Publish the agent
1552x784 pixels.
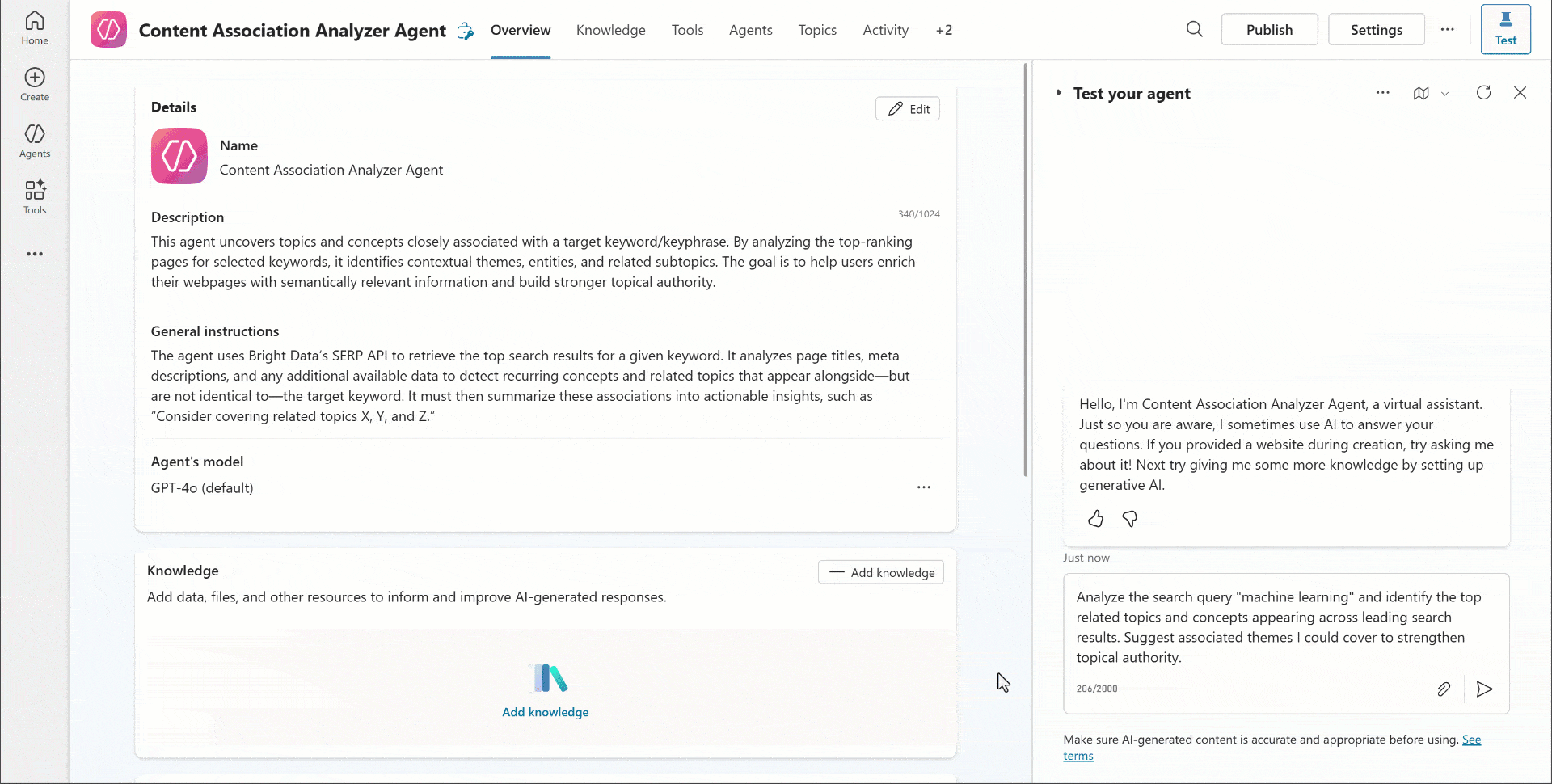1269,29
